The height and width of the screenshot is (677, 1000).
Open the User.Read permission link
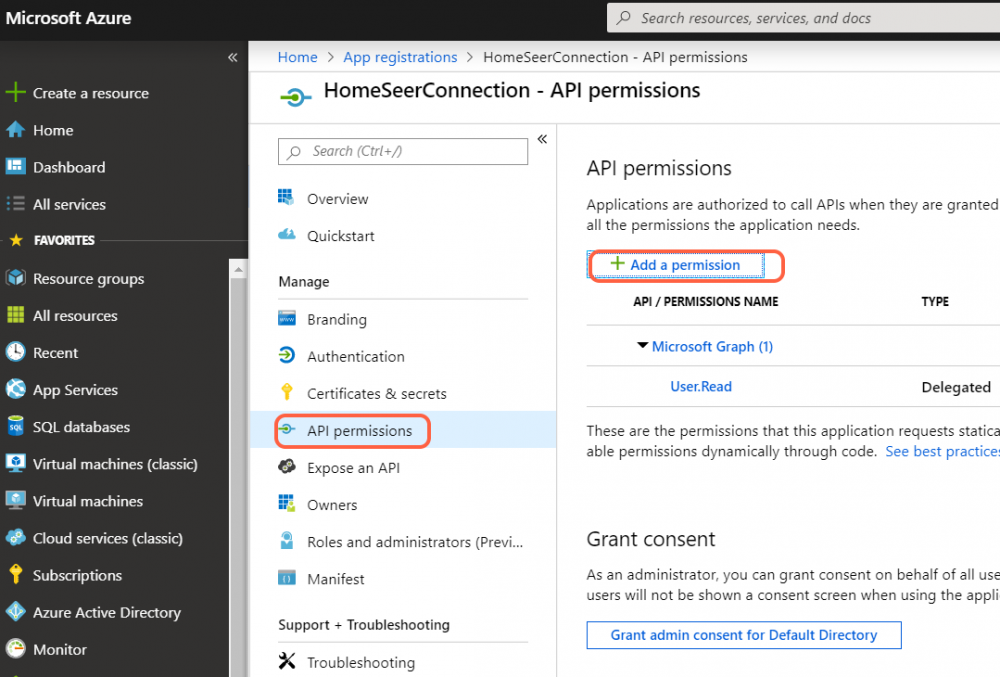(700, 386)
